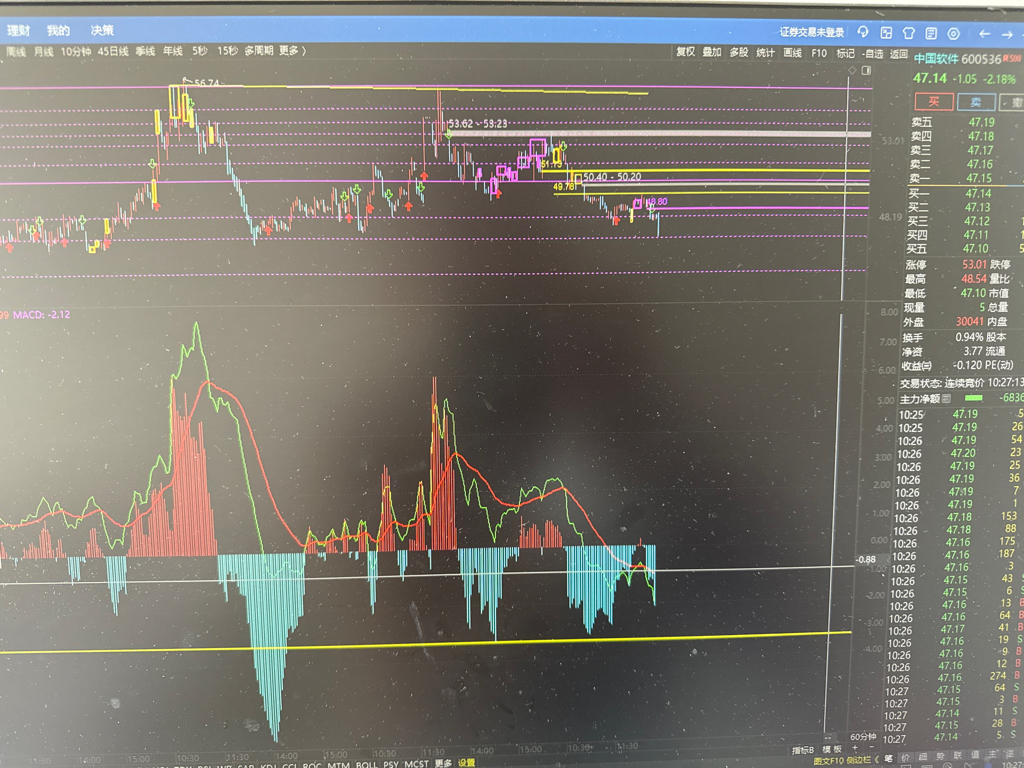Select ROC indicator tab

[x=312, y=764]
